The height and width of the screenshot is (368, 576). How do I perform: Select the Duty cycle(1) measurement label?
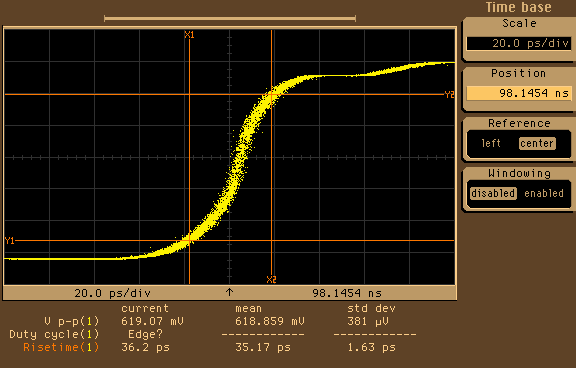54,335
